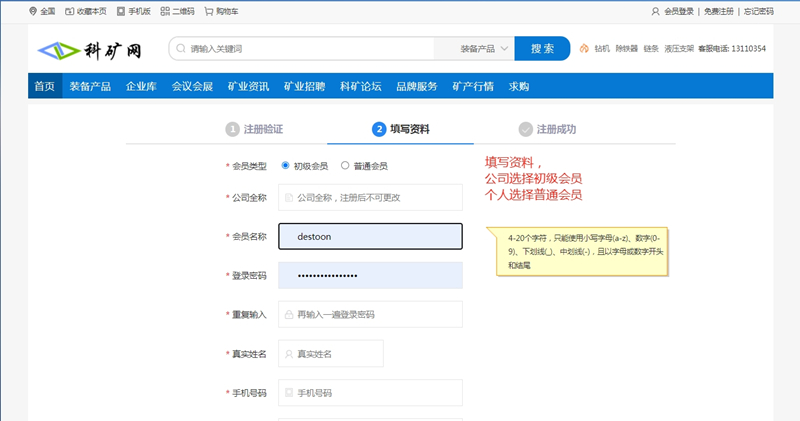Go to the 矿业招聘 navigation item
800x421 pixels.
[x=304, y=86]
